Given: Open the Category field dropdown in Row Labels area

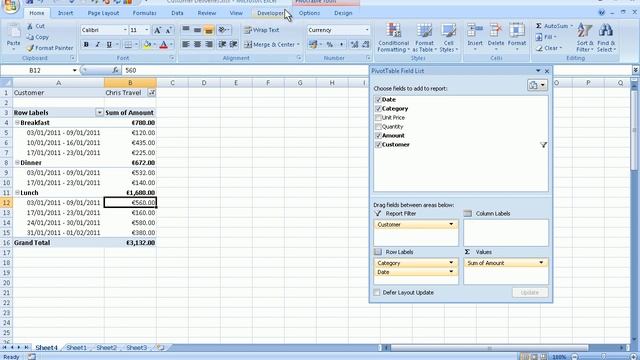Looking at the screenshot, I should (451, 263).
